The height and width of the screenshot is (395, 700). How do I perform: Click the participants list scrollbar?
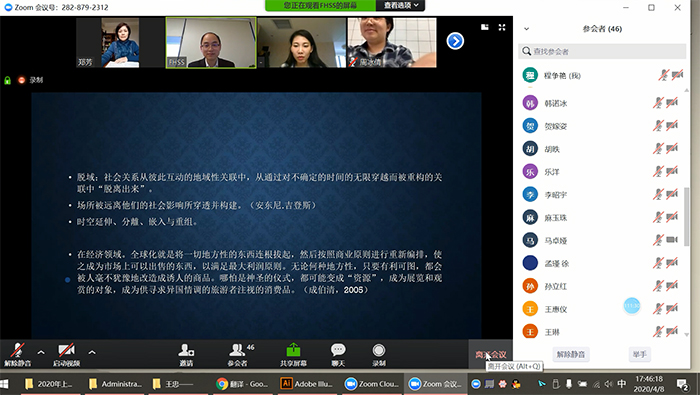tap(686, 216)
